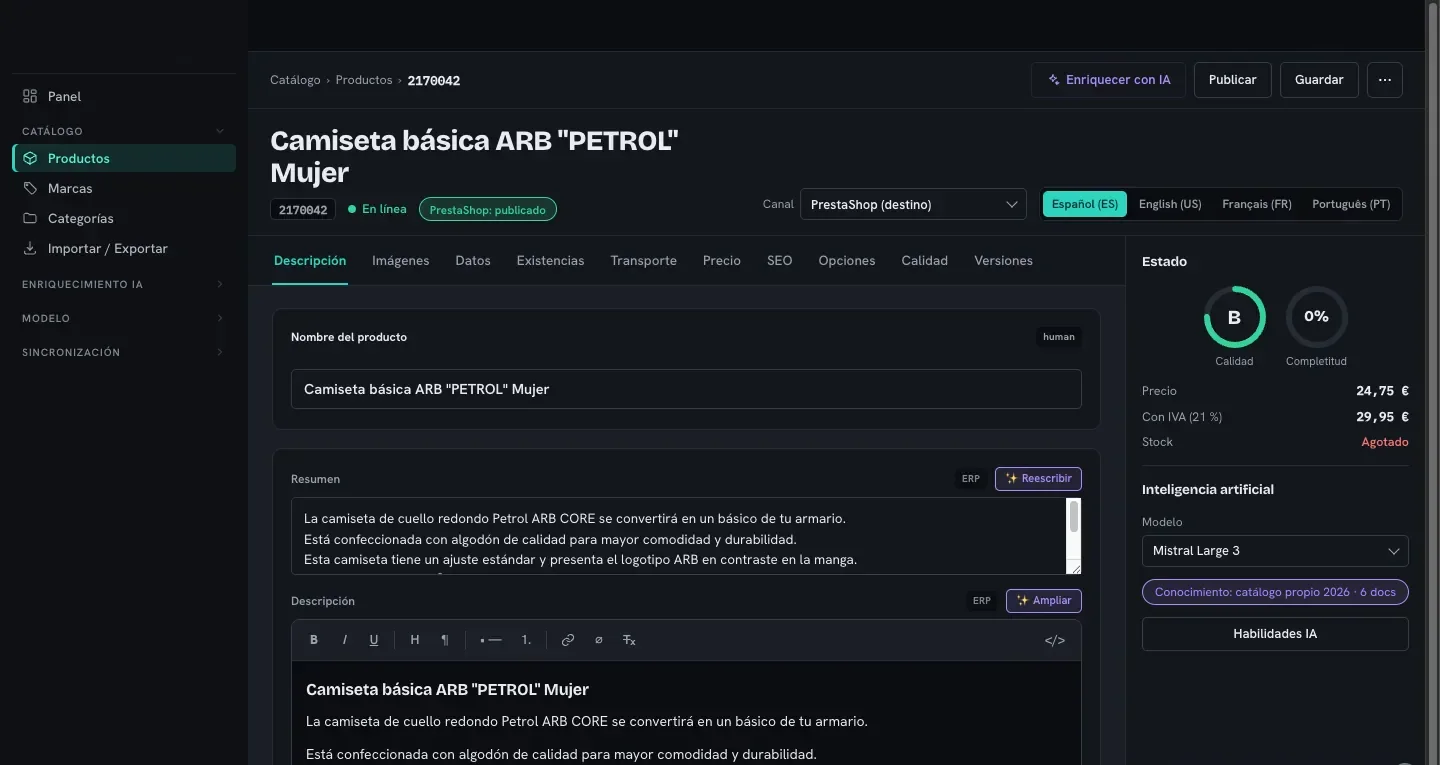Click the En línea status label
Viewport: 1440px width, 765px height.
377,209
